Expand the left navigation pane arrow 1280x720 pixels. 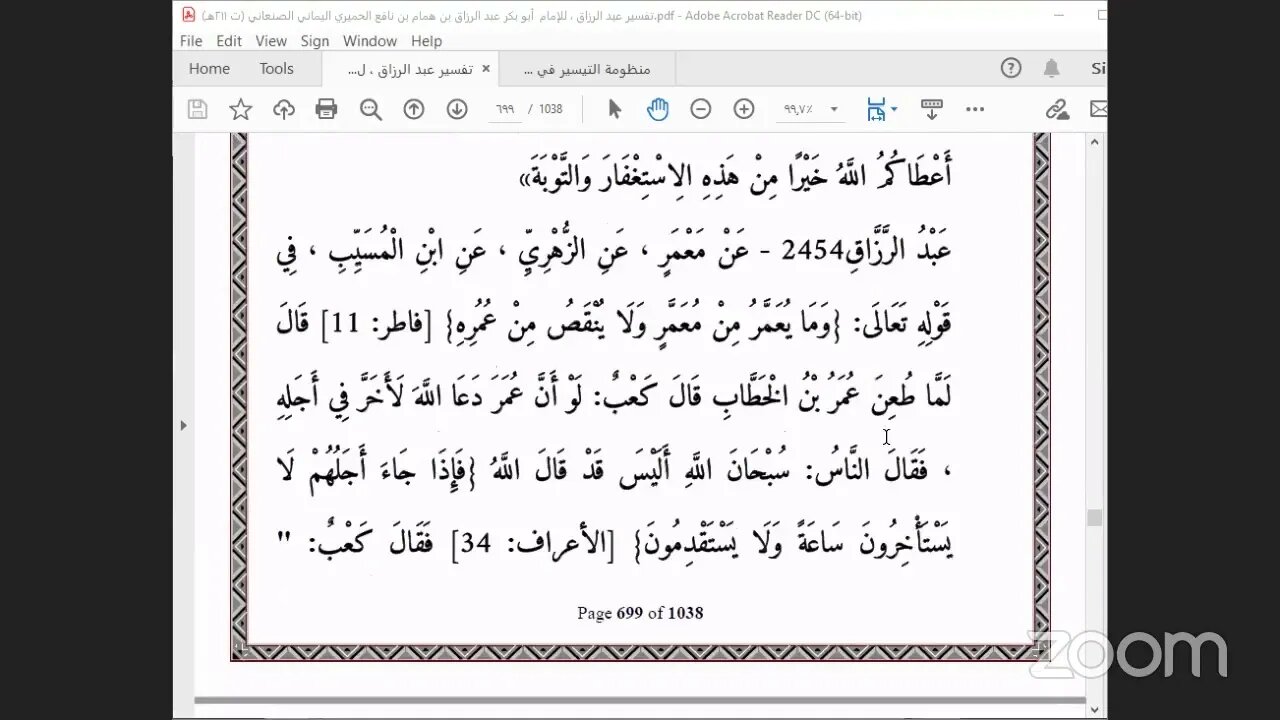pos(182,425)
